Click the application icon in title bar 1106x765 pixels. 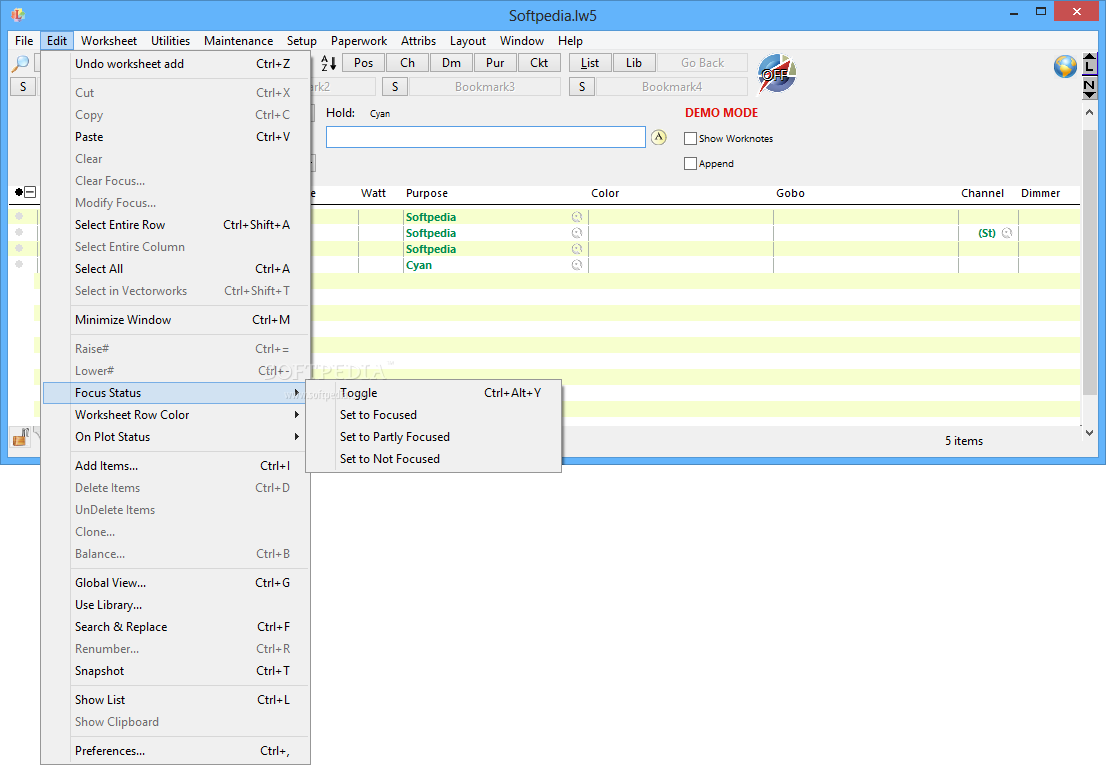point(18,14)
